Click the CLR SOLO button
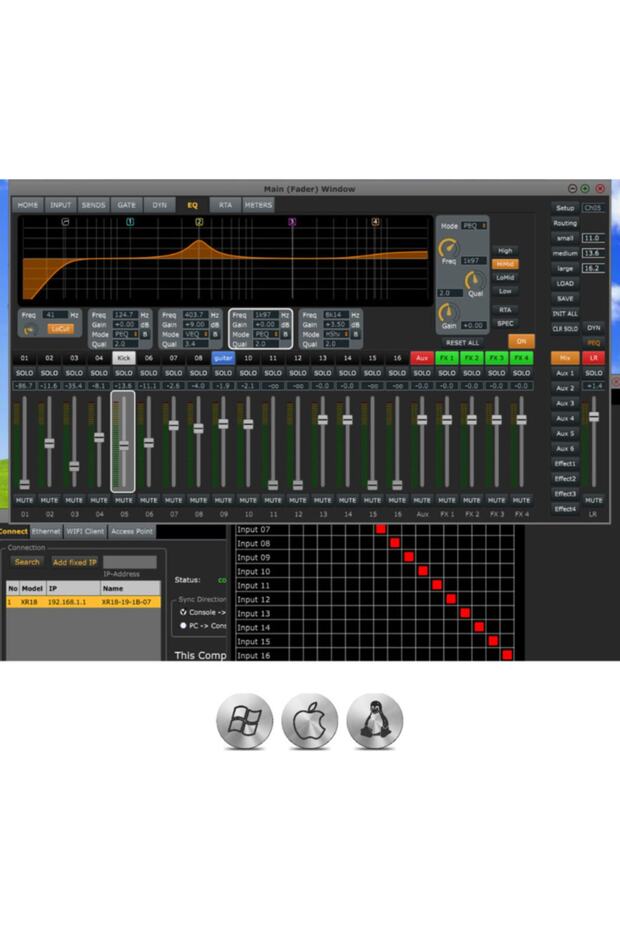 pos(565,329)
